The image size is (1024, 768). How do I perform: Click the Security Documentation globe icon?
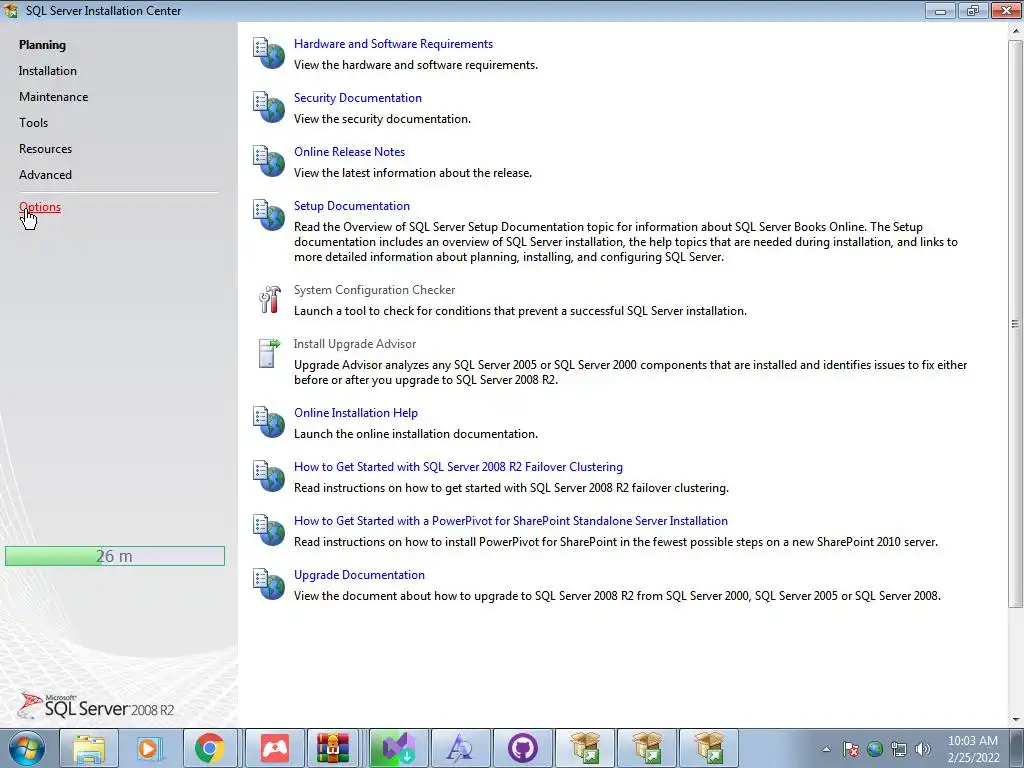[x=268, y=107]
